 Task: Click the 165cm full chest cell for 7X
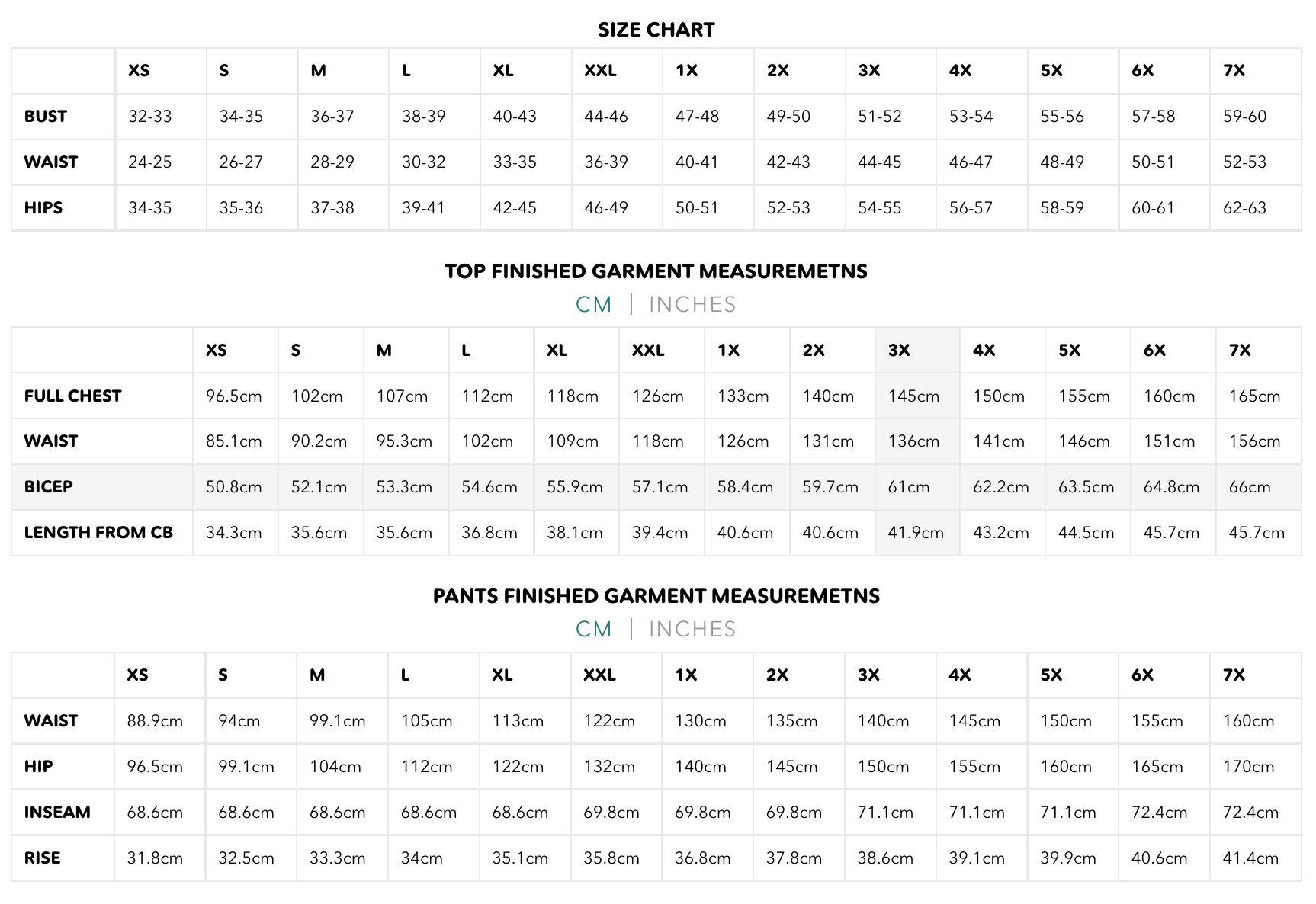click(1254, 396)
